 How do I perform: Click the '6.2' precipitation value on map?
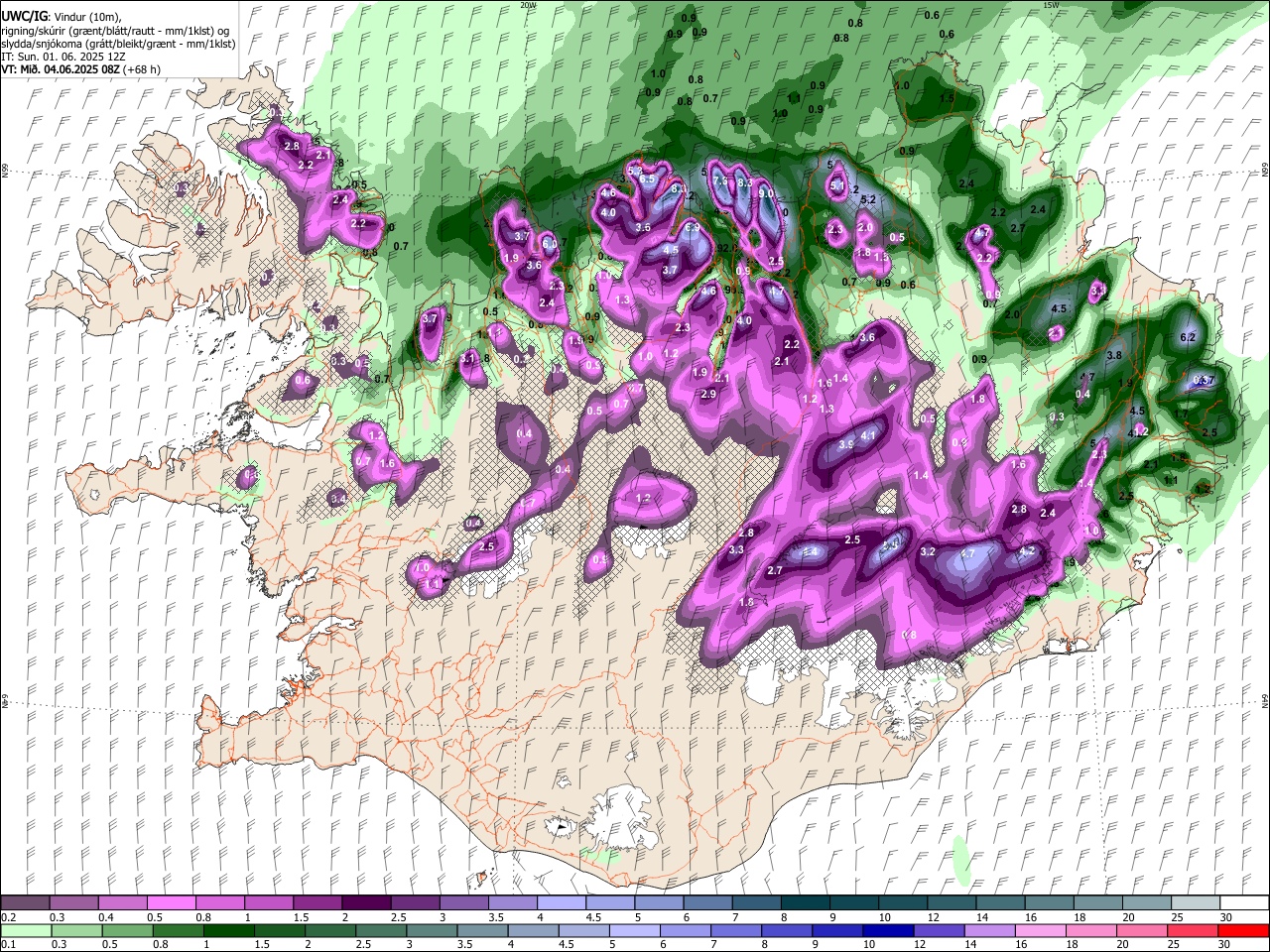tap(1188, 338)
